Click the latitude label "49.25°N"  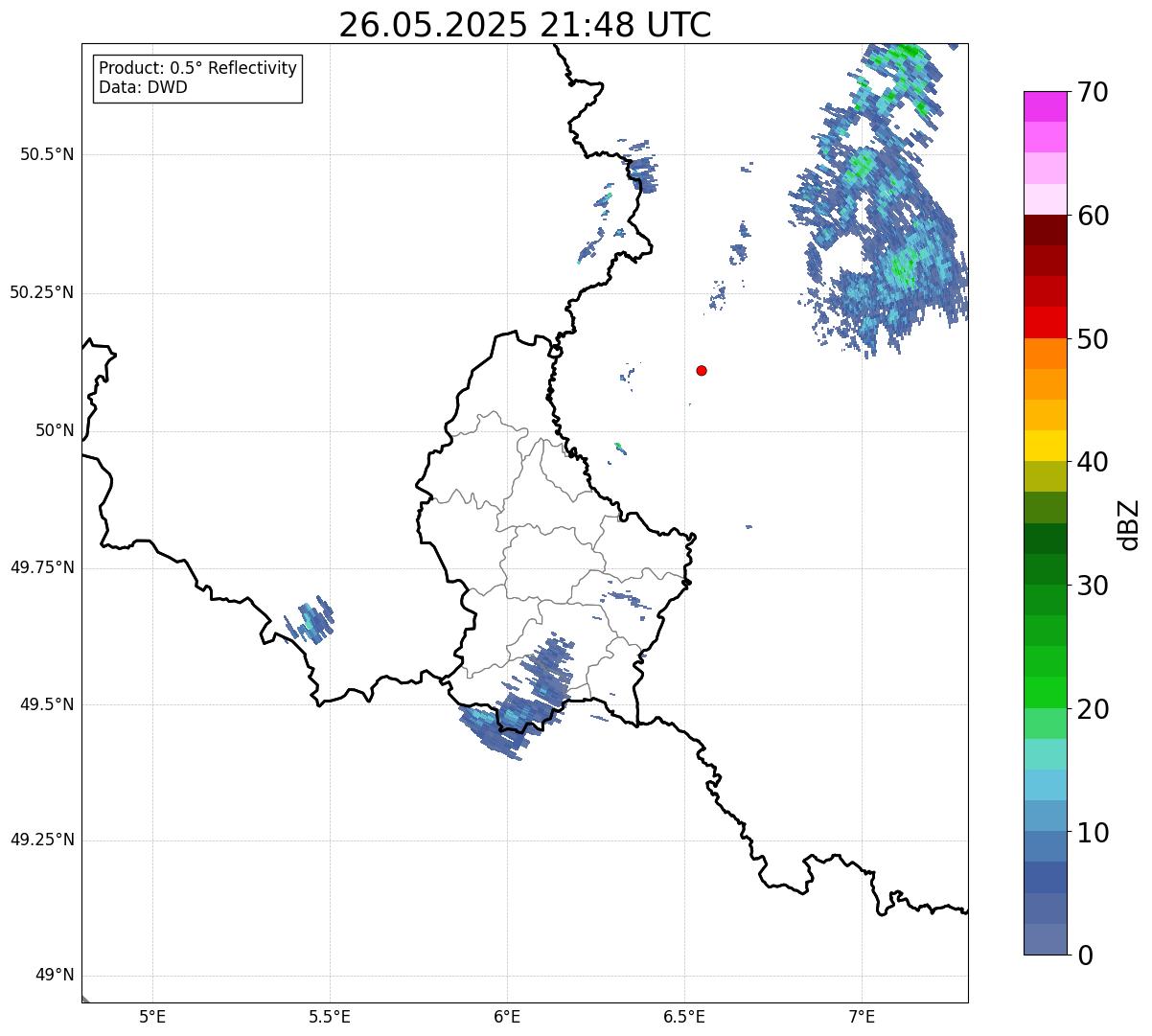42,840
